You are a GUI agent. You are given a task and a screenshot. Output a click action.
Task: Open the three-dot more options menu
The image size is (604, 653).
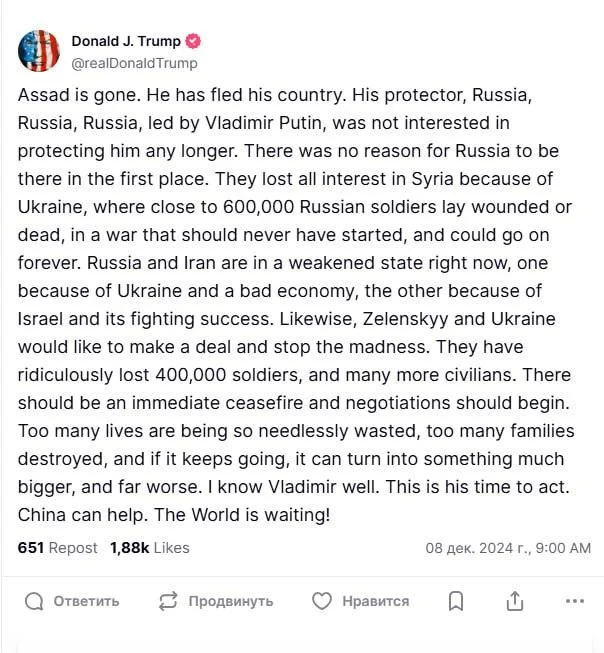pyautogui.click(x=574, y=601)
